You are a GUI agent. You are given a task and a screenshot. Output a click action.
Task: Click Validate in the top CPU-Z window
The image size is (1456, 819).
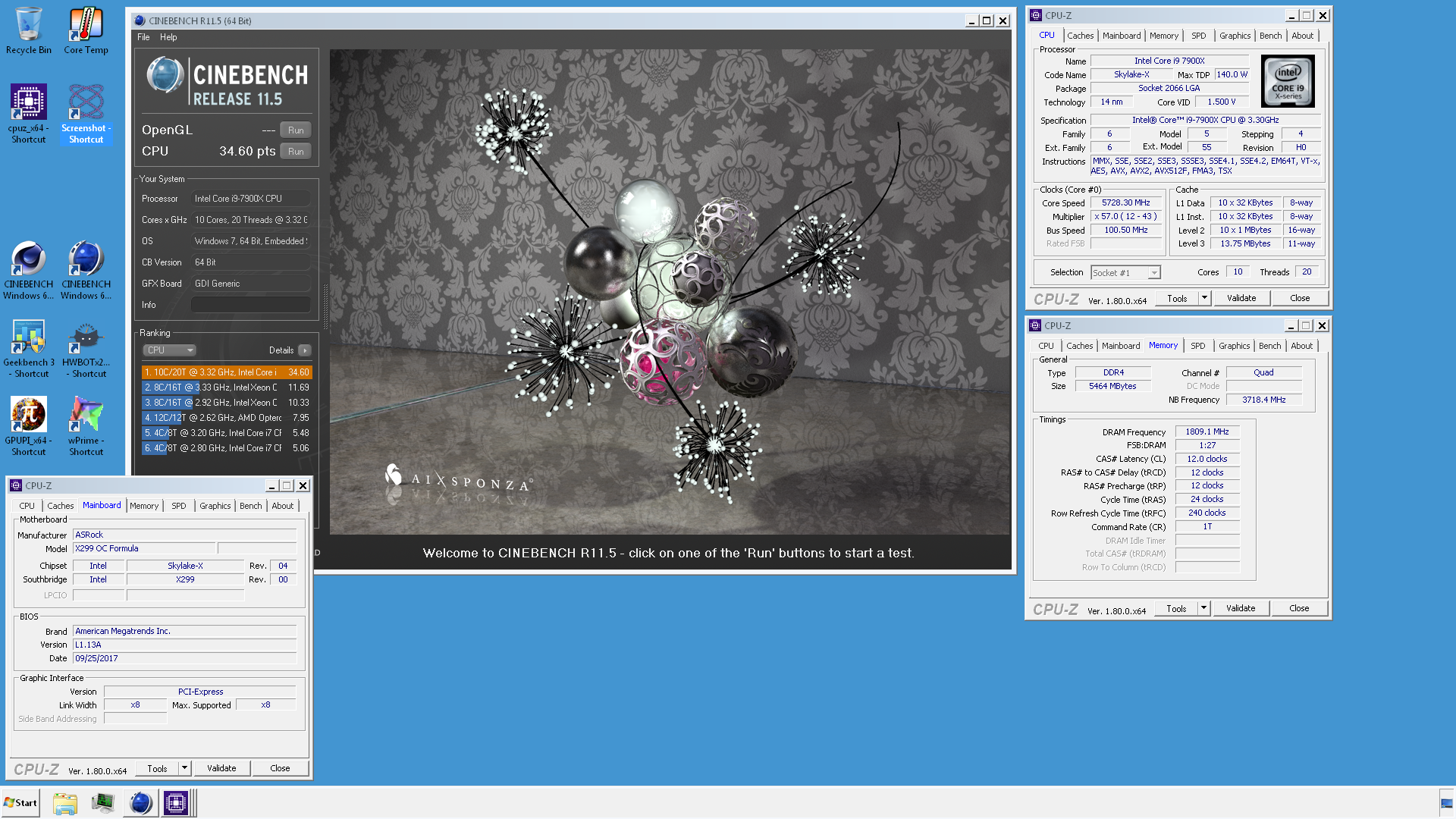1241,298
